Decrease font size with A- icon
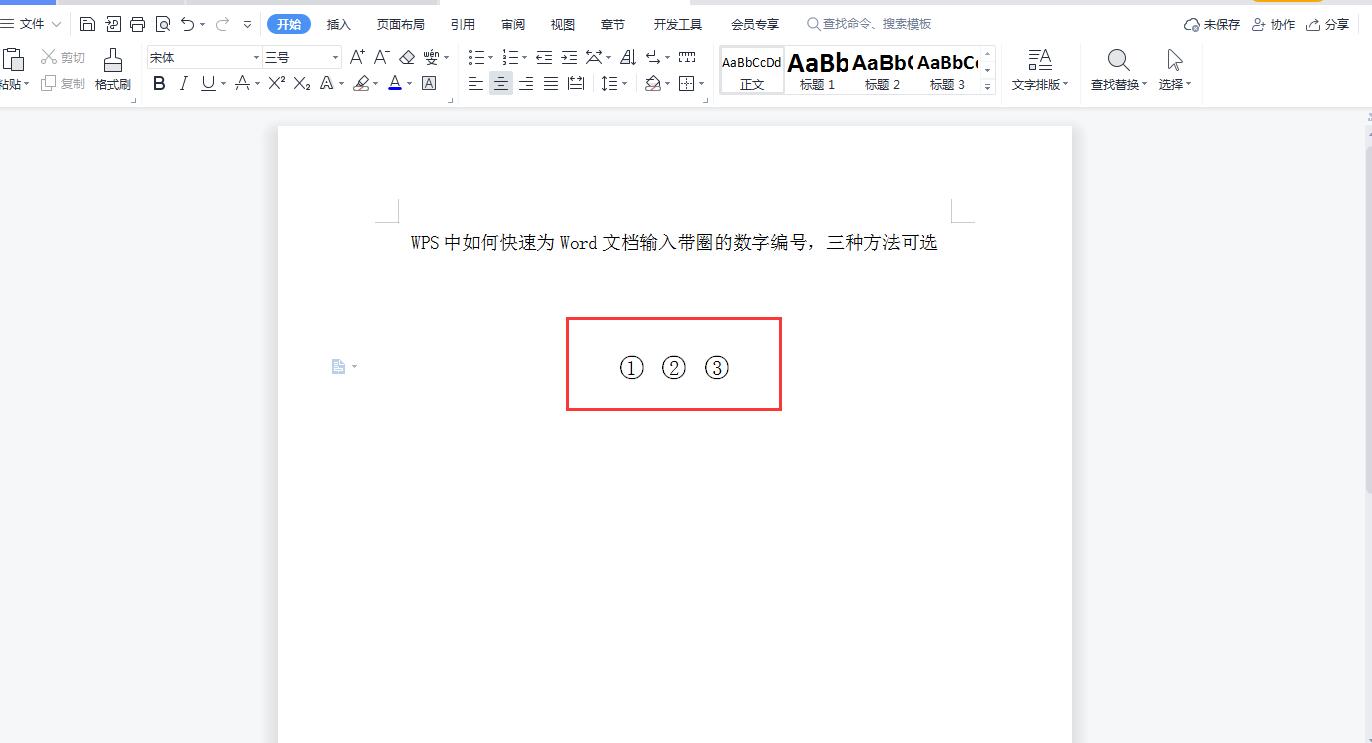The height and width of the screenshot is (743, 1372). 381,58
